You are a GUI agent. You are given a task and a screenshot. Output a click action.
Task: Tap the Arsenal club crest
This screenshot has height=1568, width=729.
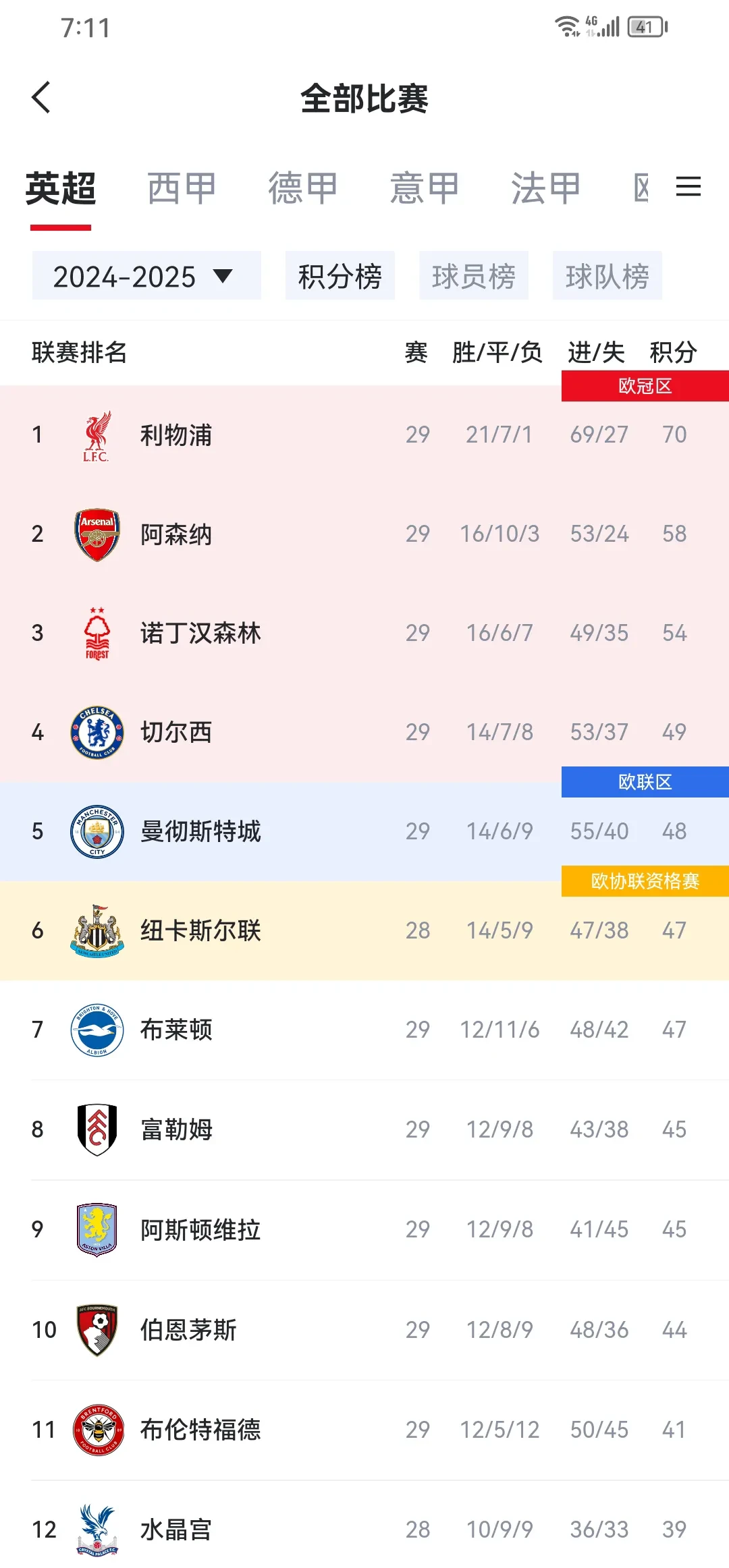point(97,534)
